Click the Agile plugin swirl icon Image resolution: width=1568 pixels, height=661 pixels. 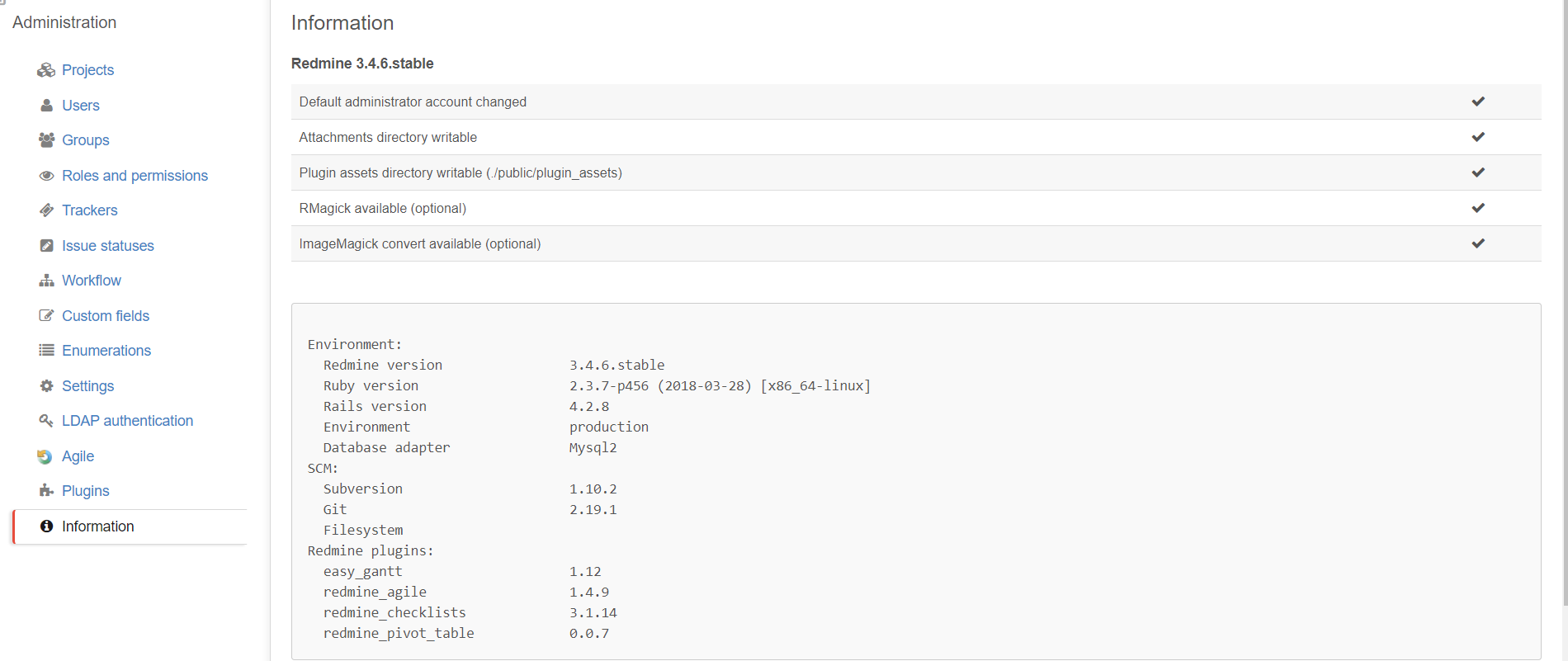(45, 456)
